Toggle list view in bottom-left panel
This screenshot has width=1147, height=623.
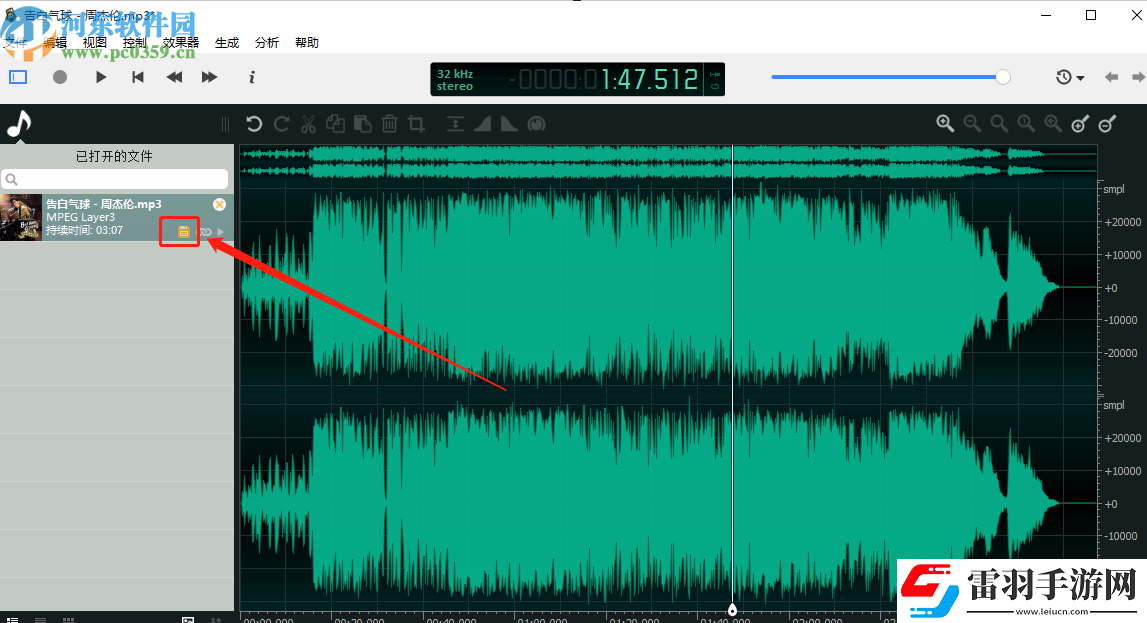(x=40, y=618)
